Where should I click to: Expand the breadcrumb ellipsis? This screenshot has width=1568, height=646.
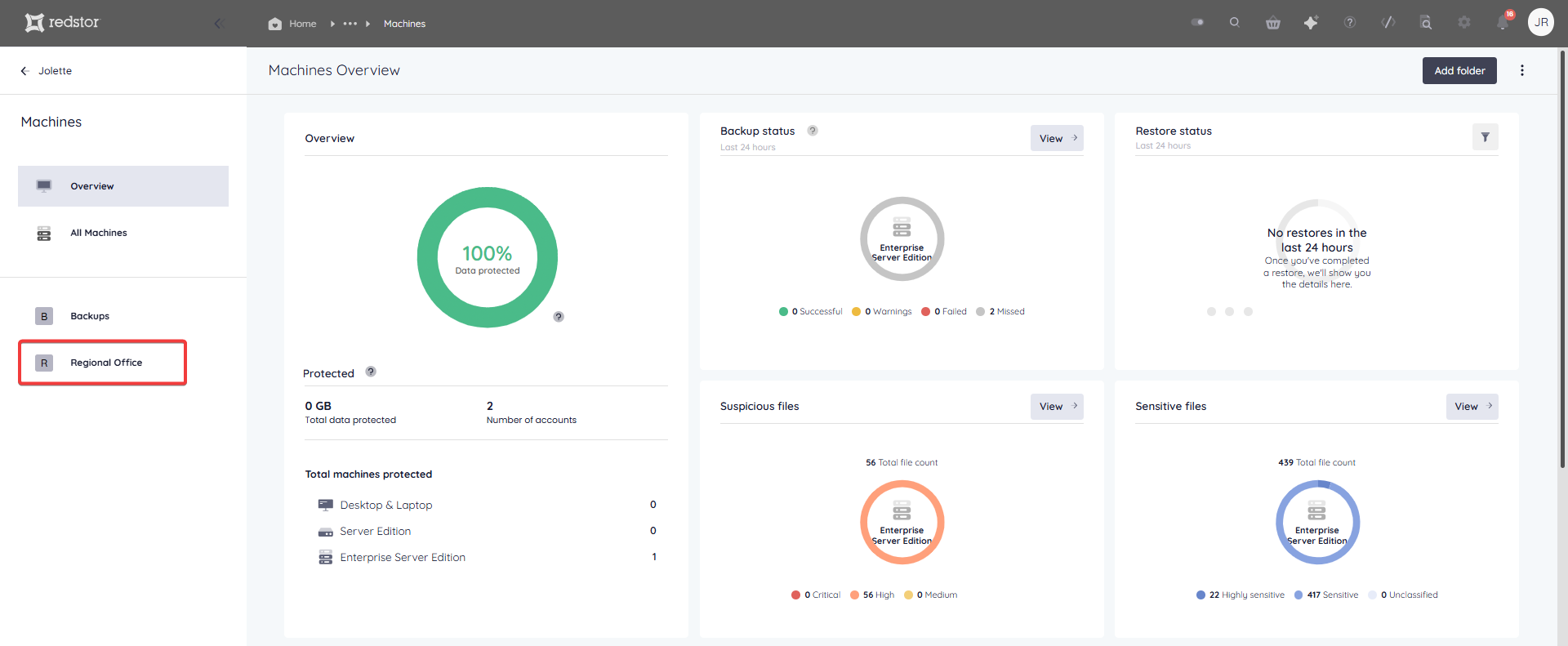(350, 24)
